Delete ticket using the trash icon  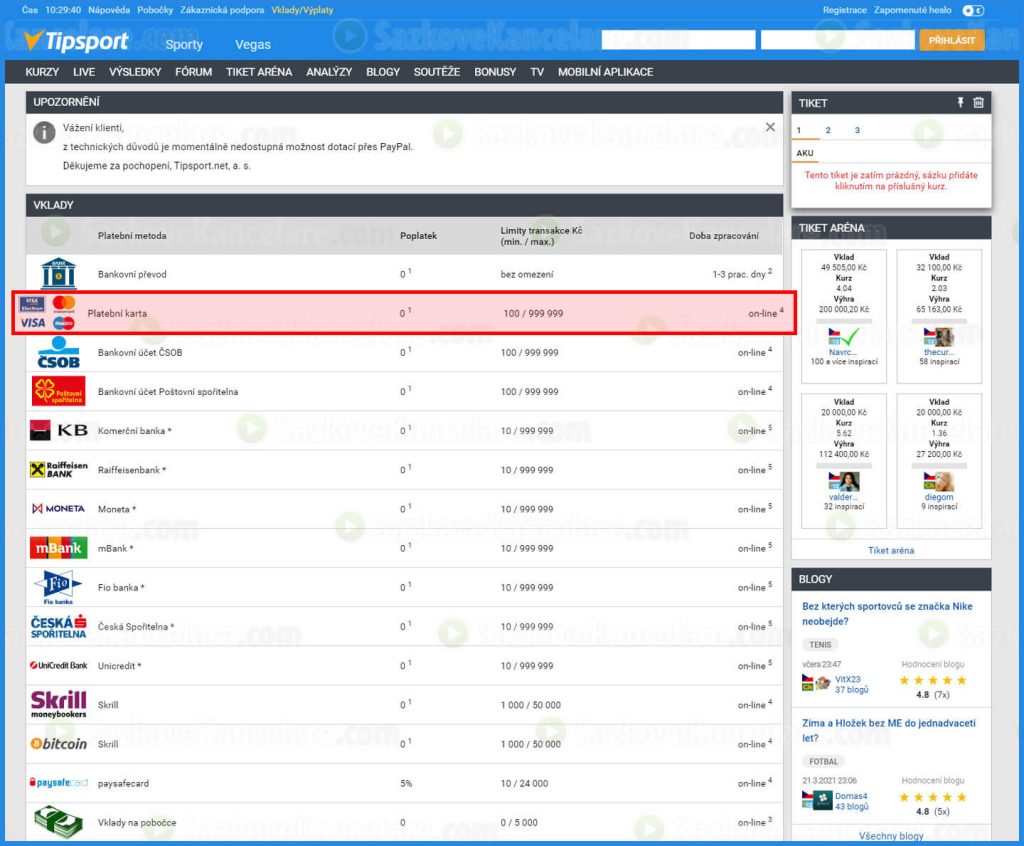pyautogui.click(x=978, y=103)
